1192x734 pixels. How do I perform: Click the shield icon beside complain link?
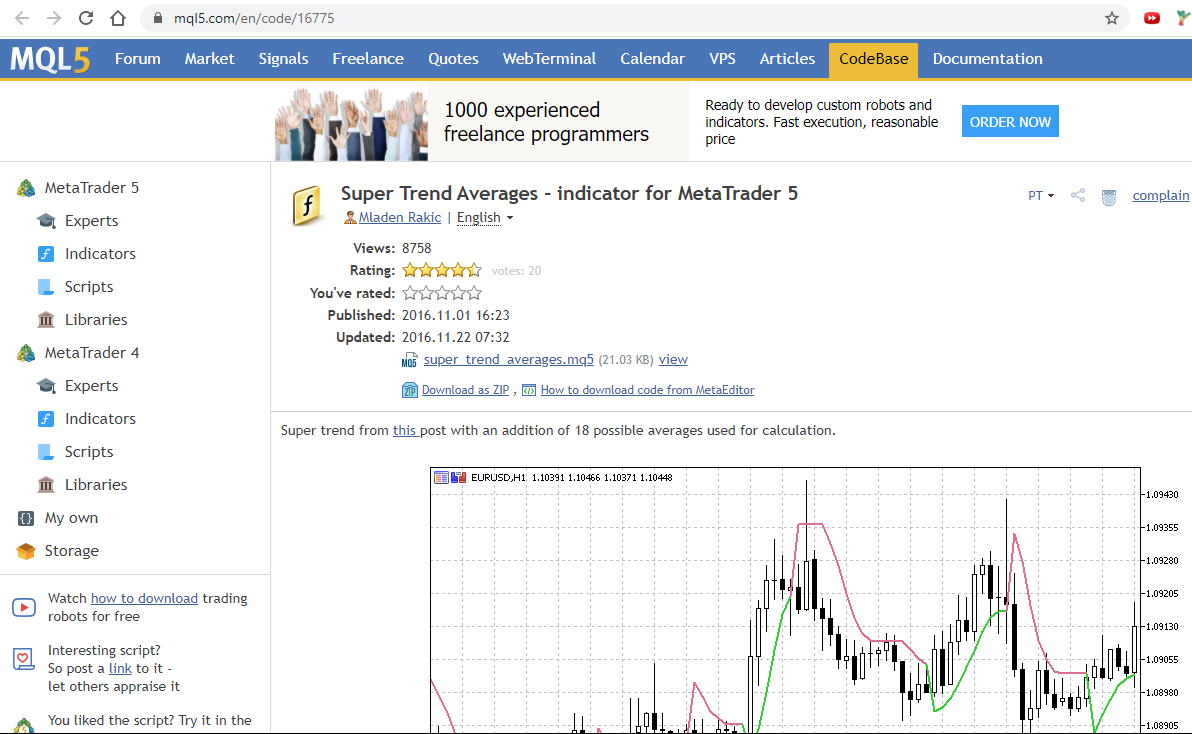1109,198
